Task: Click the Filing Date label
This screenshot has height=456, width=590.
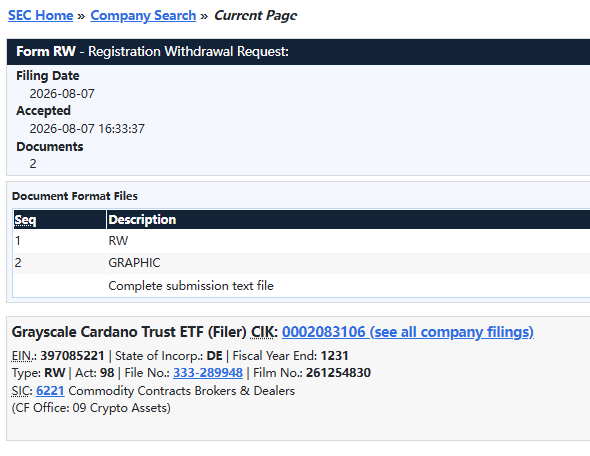Action: [x=48, y=76]
